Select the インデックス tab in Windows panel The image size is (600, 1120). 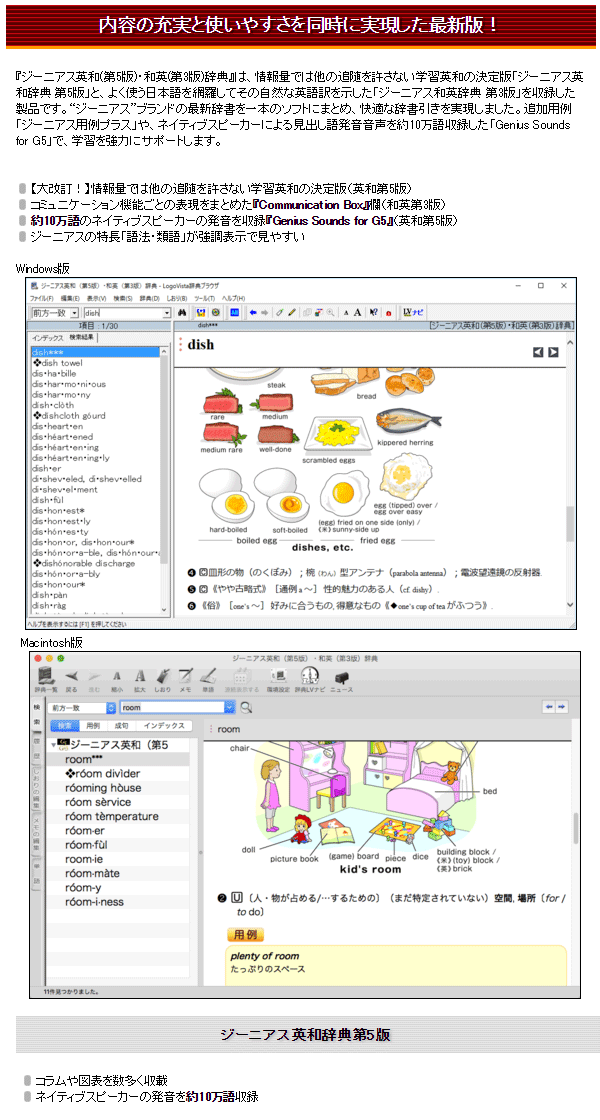pos(46,338)
